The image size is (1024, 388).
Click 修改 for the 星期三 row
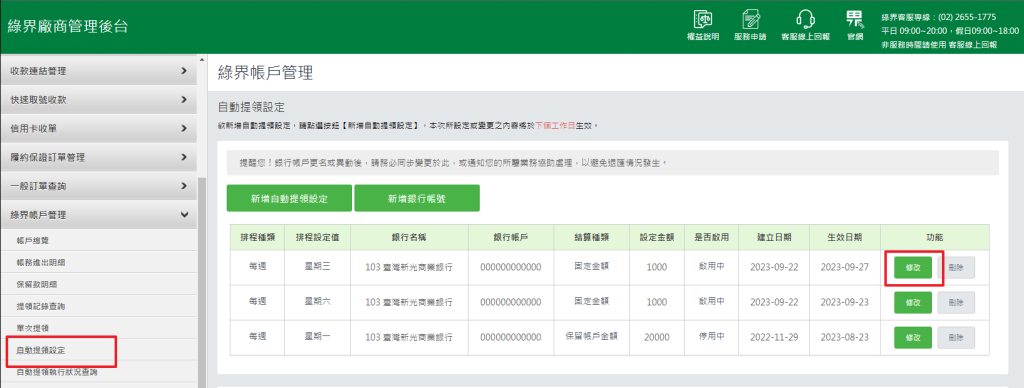913,268
